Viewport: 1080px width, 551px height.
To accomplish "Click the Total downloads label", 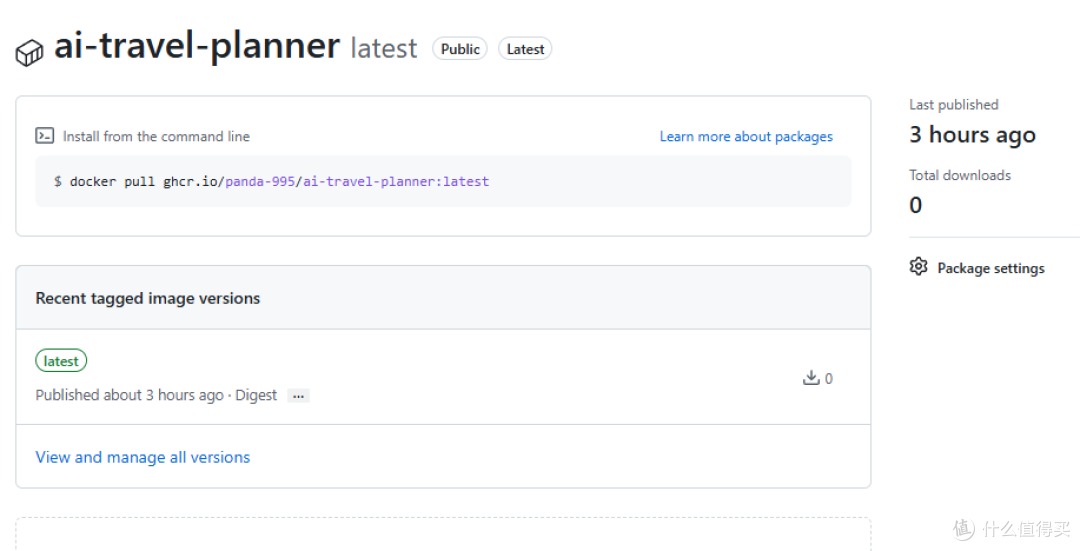I will pos(960,175).
